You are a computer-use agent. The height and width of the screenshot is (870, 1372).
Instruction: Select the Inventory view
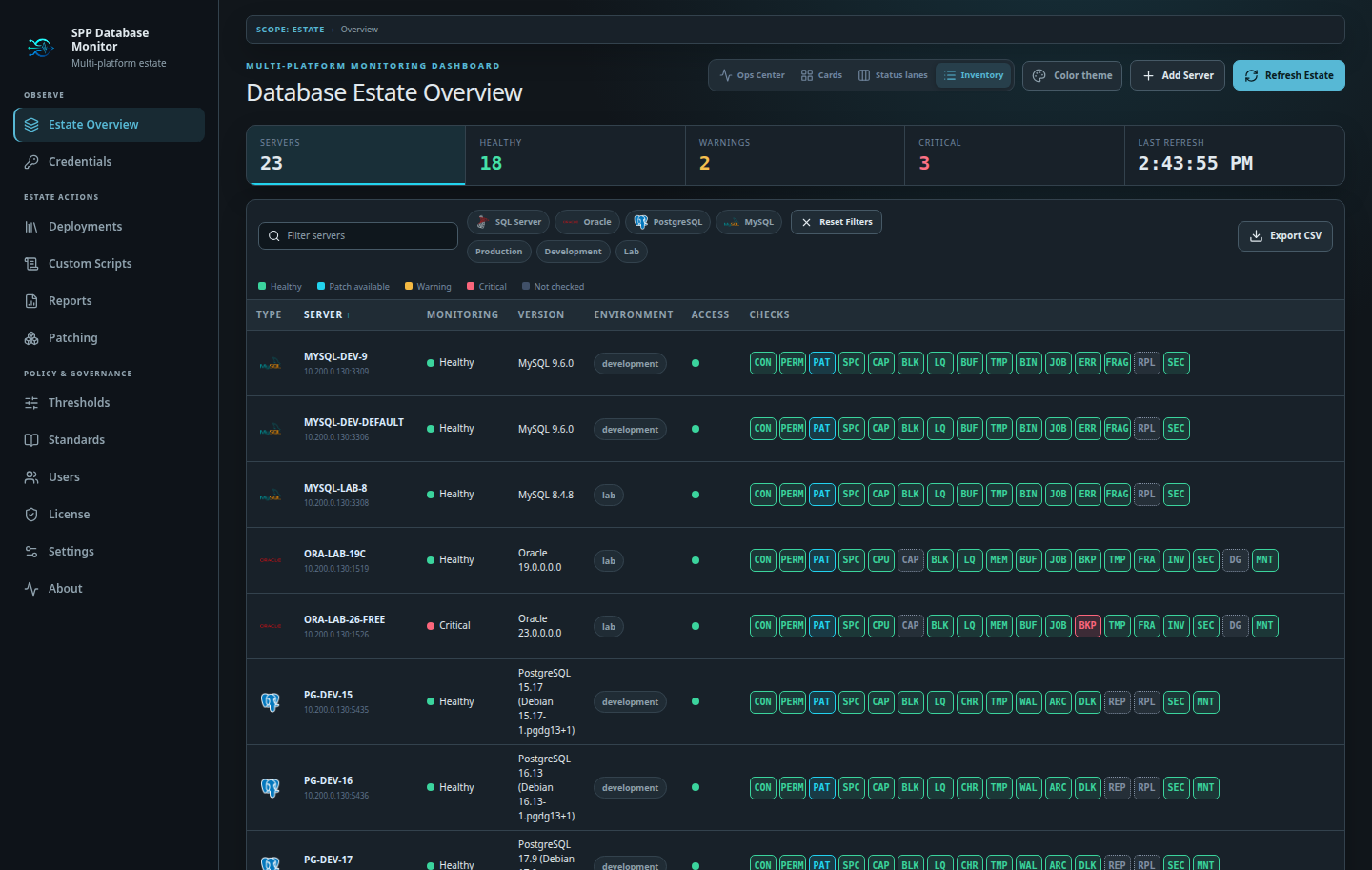(974, 75)
